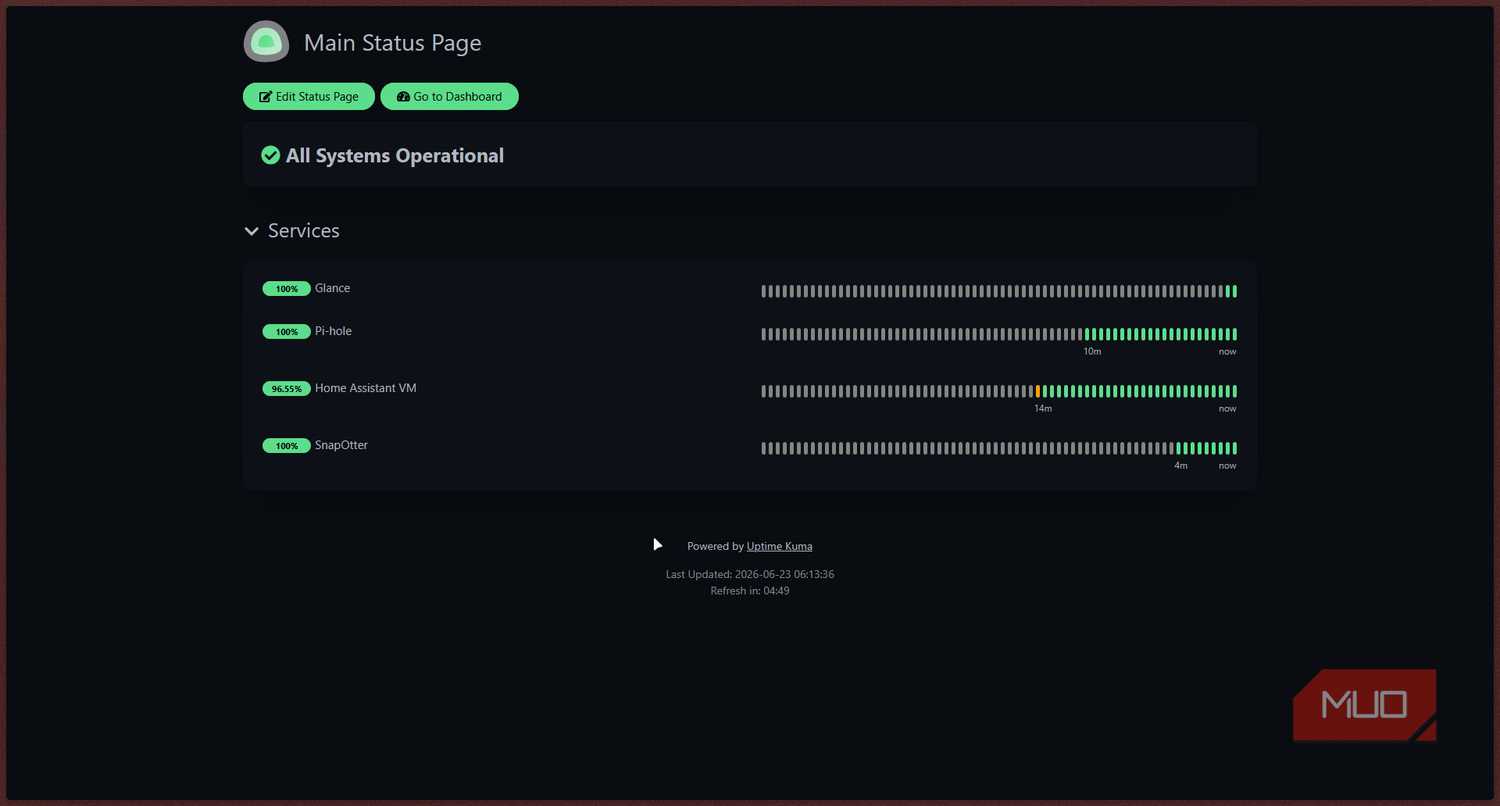Click SnapOtter 100% uptime badge
This screenshot has width=1500, height=806.
287,446
